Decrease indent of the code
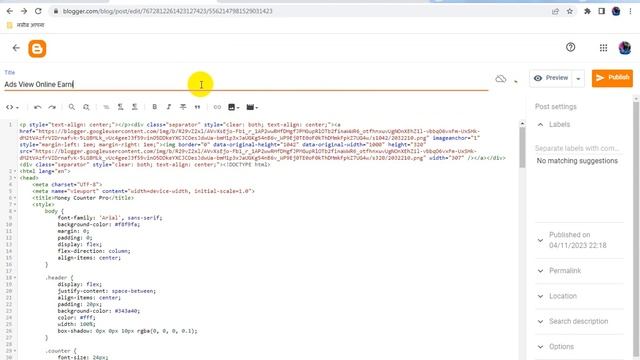 [x=135, y=107]
